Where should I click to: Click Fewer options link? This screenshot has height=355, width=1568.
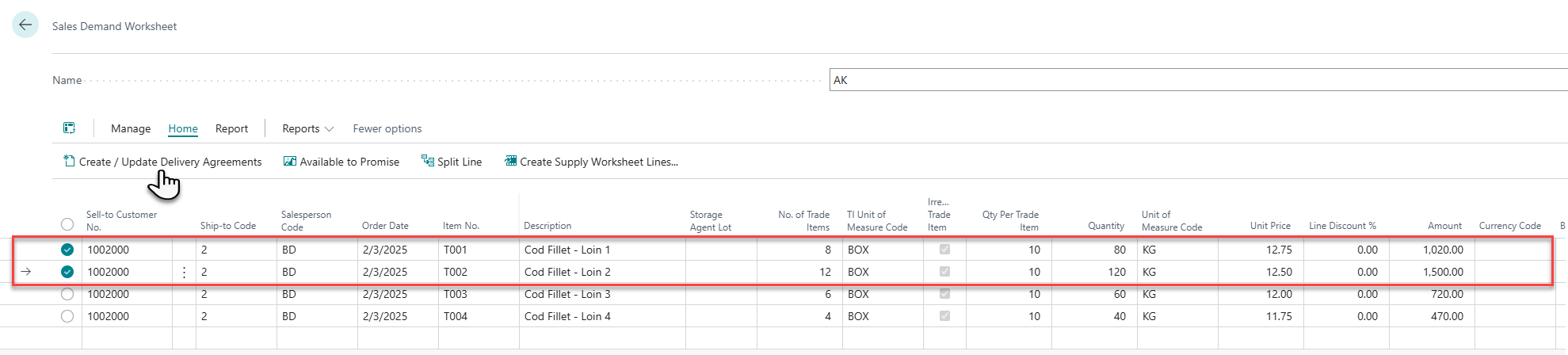pos(387,128)
